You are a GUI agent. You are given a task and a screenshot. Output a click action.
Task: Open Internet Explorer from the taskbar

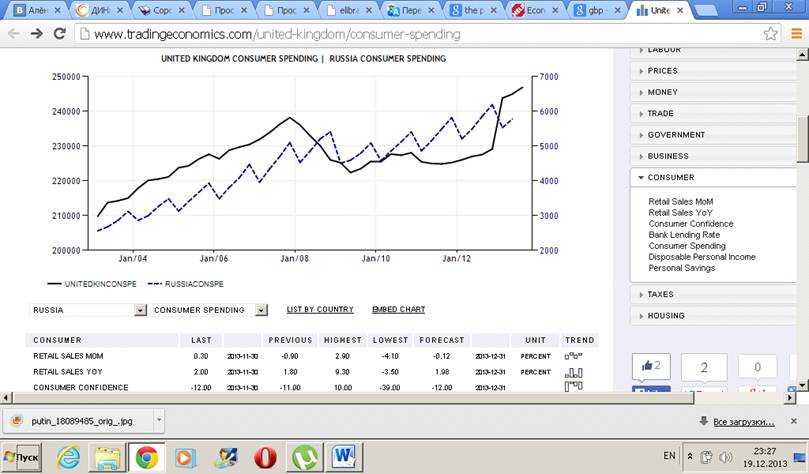click(68, 457)
